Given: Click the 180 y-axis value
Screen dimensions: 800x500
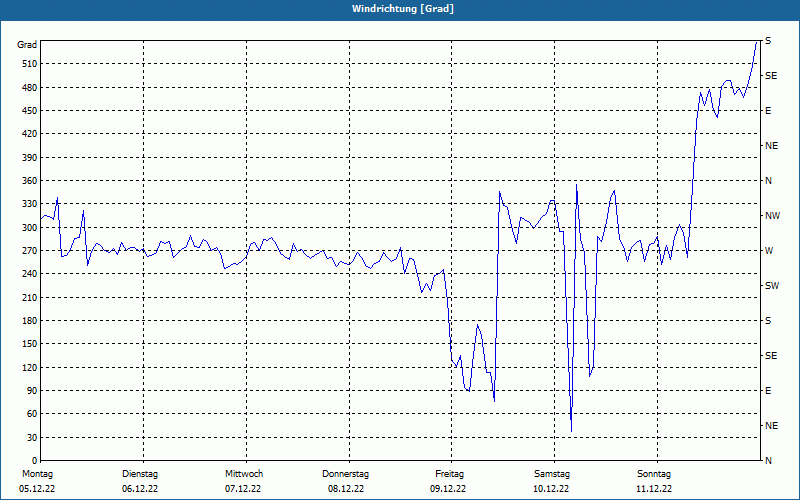Looking at the screenshot, I should coord(30,320).
